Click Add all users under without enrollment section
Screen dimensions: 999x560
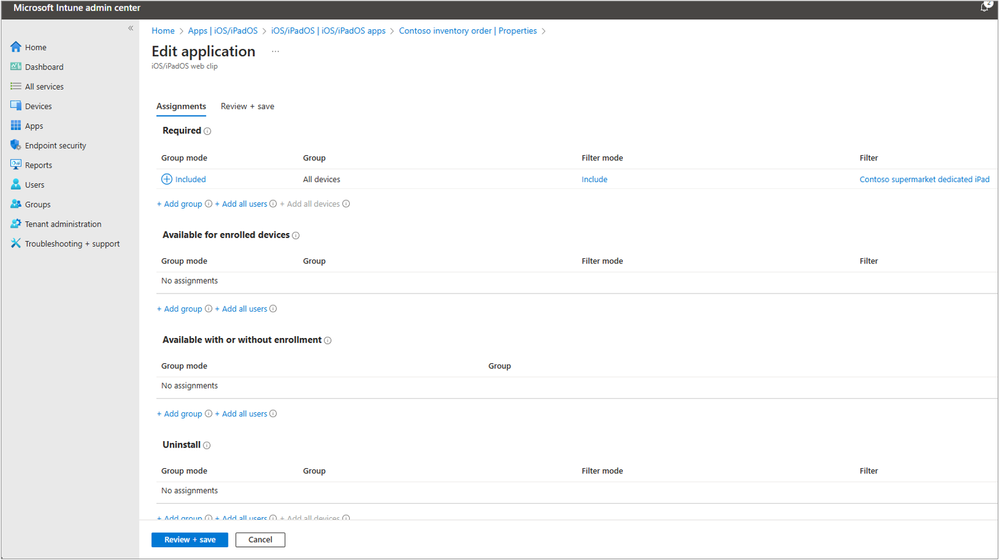tap(241, 414)
